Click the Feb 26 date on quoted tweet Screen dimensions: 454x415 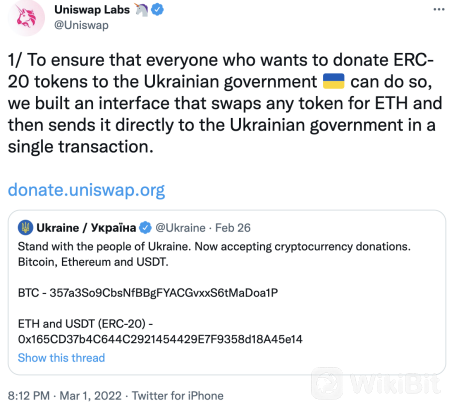[x=233, y=228]
